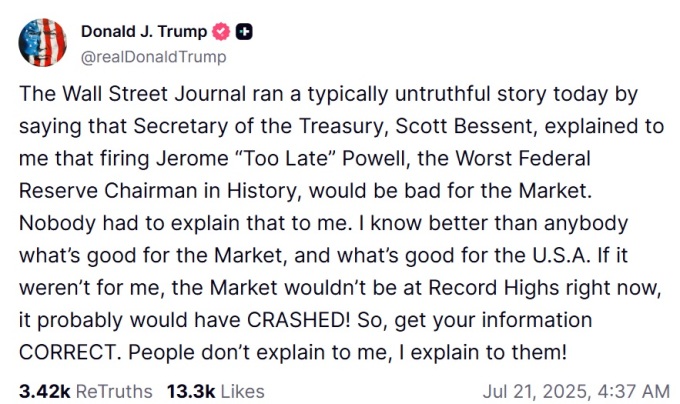The height and width of the screenshot is (404, 680).
Task: Click the Likes label
Action: tap(242, 391)
